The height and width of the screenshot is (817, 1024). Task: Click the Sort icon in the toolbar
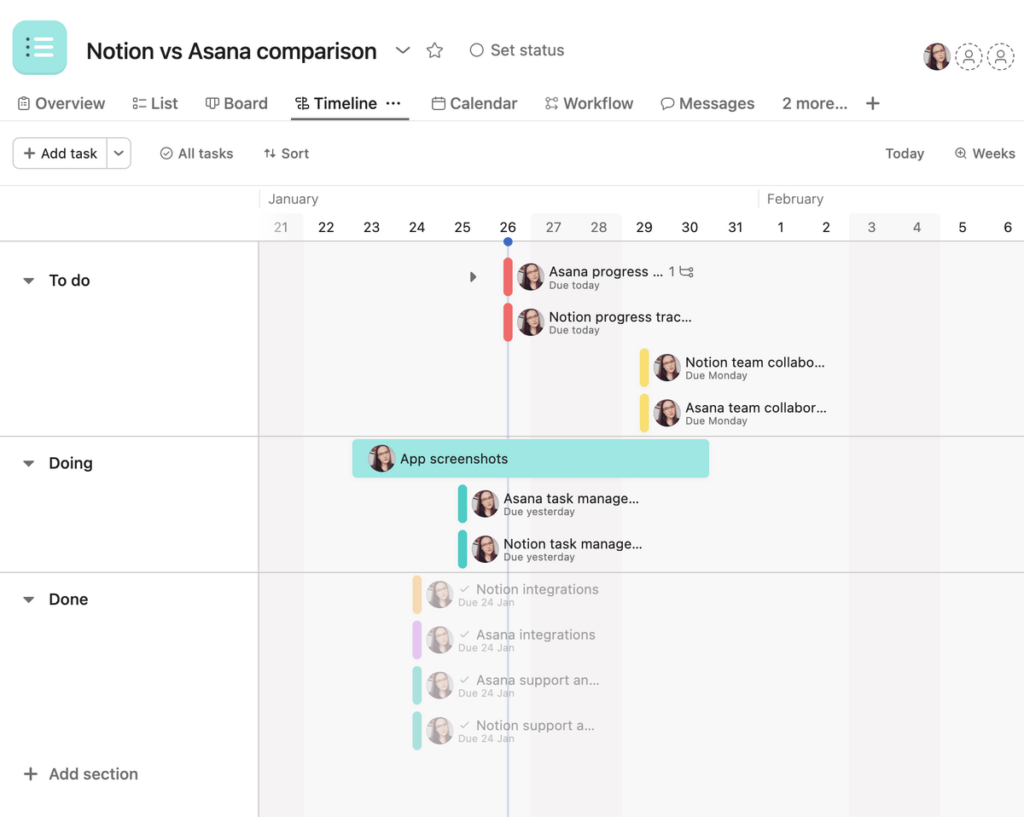(x=271, y=153)
